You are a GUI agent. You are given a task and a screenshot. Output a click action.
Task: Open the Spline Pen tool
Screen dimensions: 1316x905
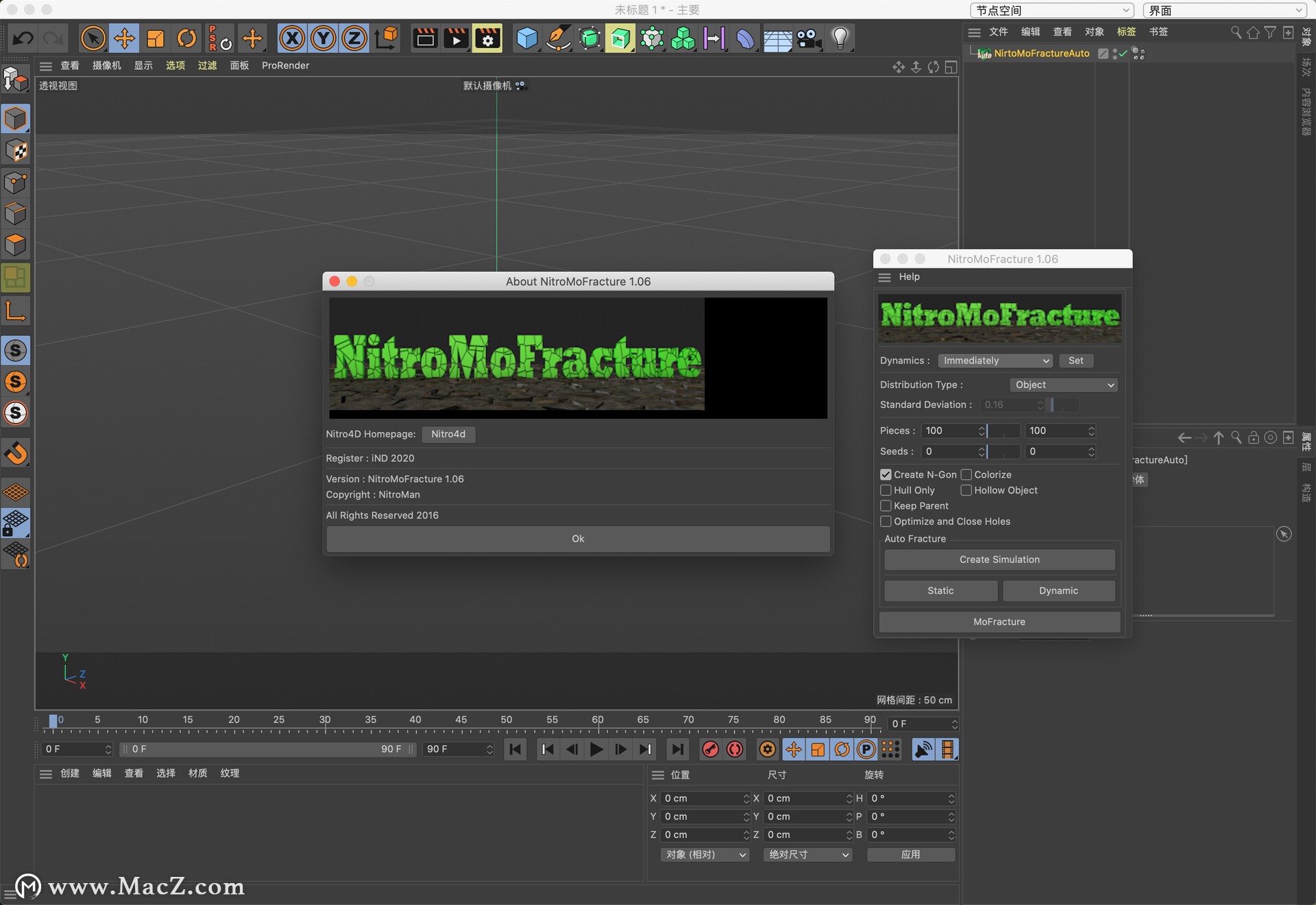(x=558, y=38)
